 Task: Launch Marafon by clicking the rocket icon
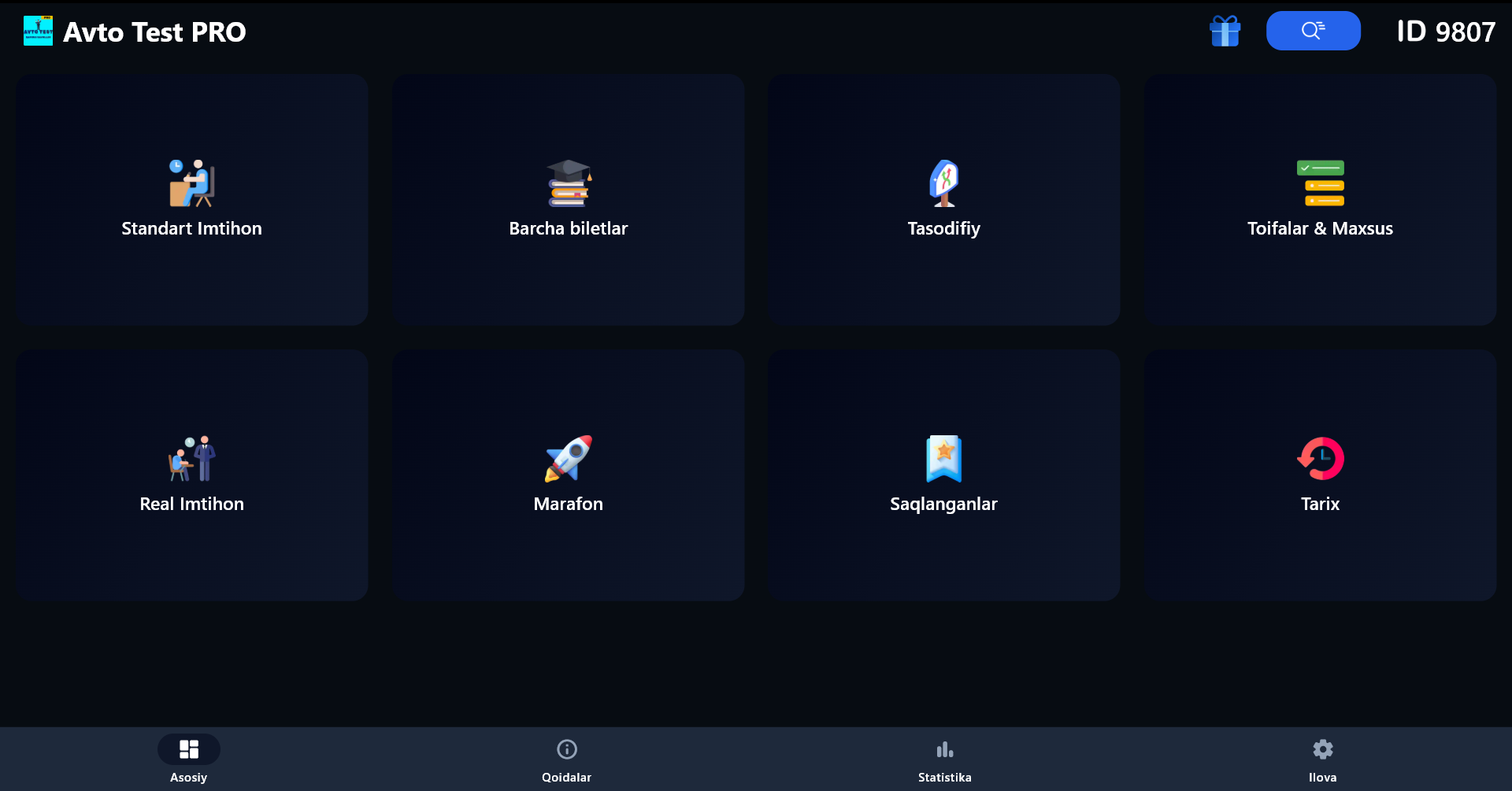coord(568,459)
